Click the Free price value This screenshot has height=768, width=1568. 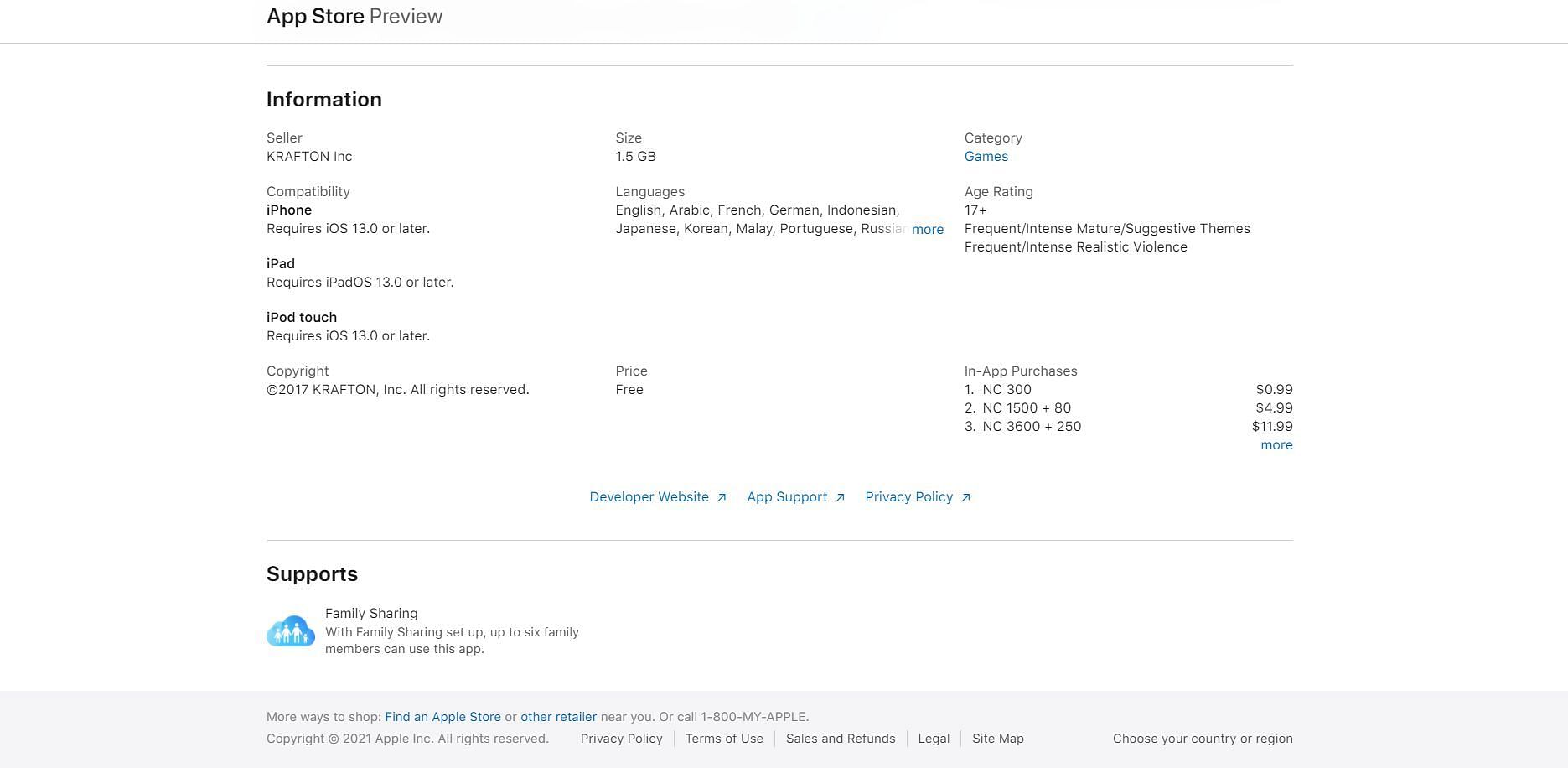click(629, 390)
